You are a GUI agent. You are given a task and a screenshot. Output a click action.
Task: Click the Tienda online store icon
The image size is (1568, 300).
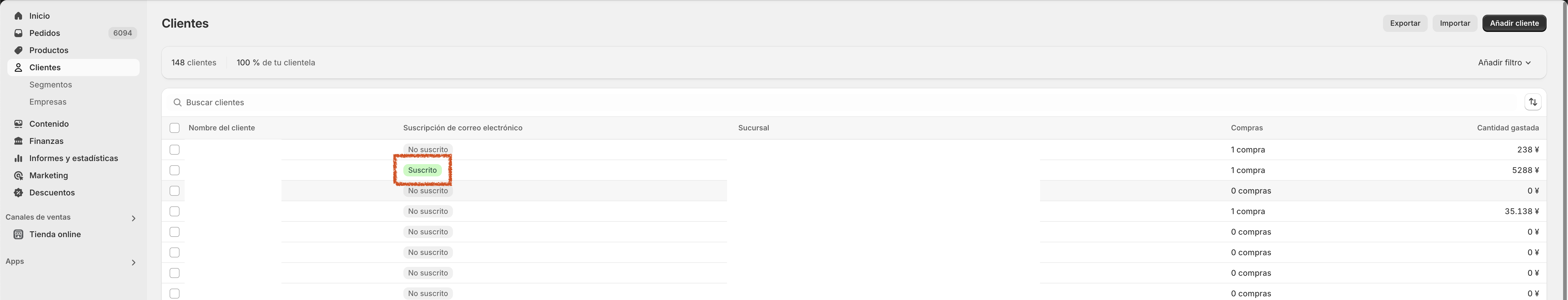click(18, 234)
